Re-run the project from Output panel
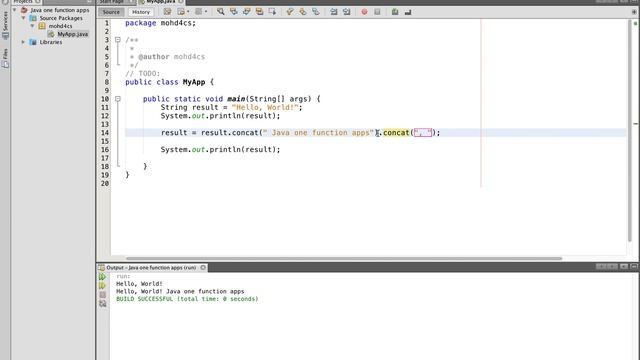Viewport: 640px width, 360px height. tap(102, 277)
